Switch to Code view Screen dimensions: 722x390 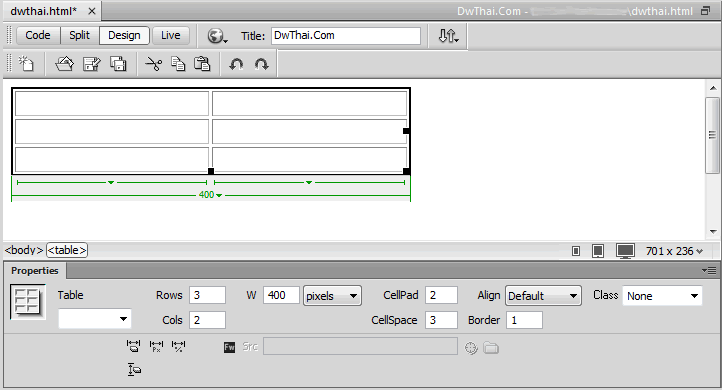(x=38, y=35)
